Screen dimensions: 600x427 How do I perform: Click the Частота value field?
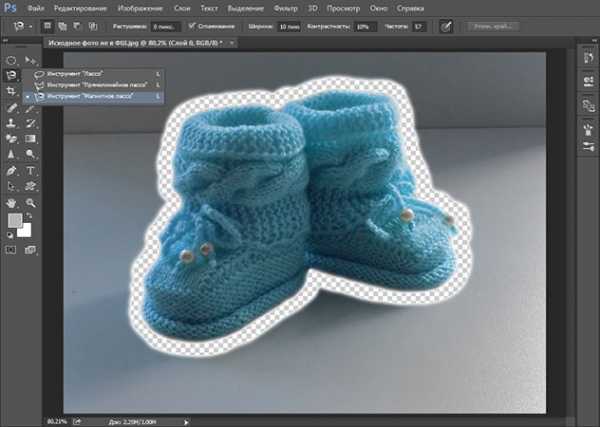coord(419,27)
